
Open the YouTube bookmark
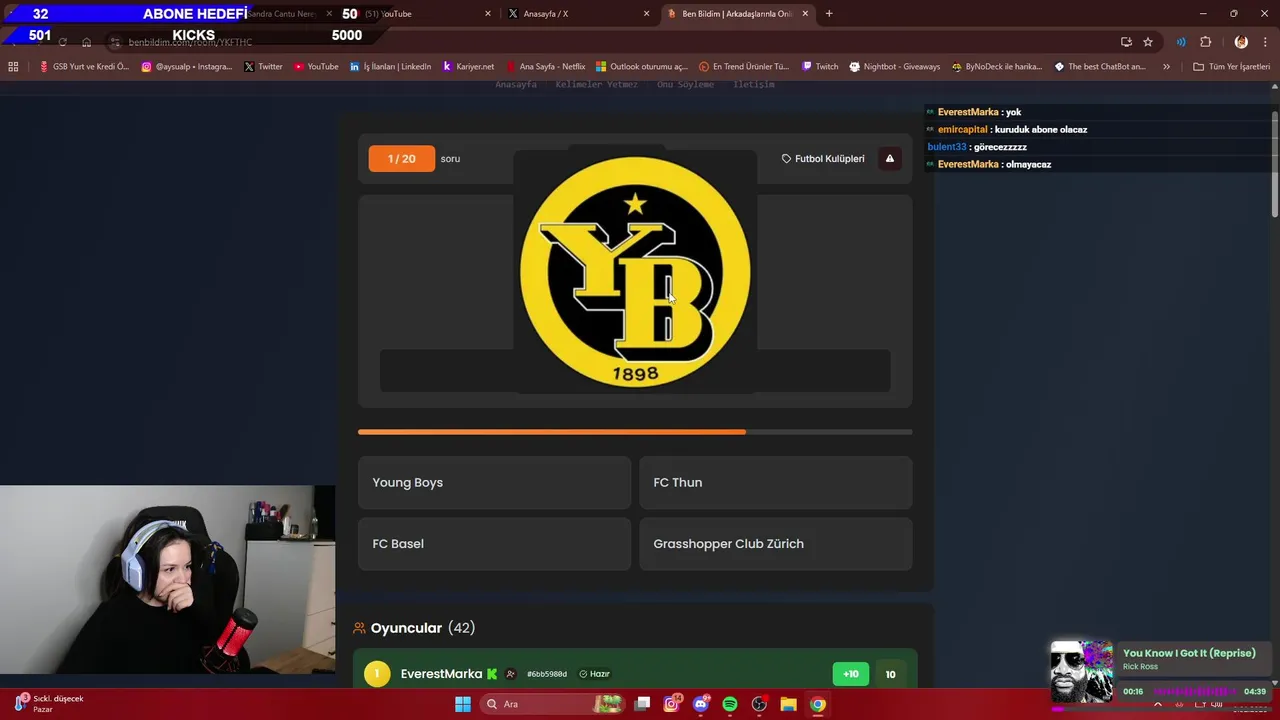point(316,67)
